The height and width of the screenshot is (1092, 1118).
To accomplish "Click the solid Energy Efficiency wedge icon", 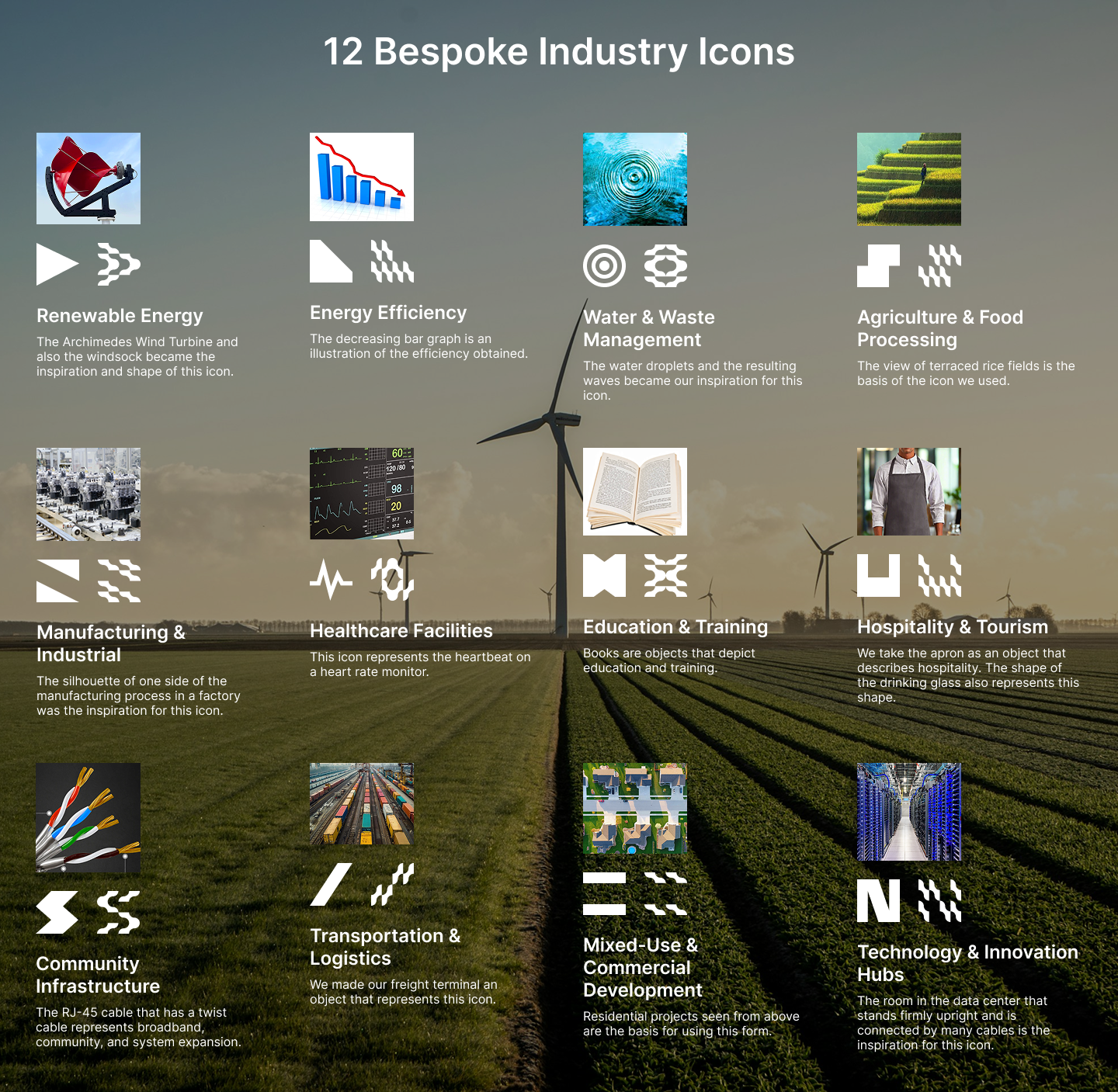I will coord(331,262).
